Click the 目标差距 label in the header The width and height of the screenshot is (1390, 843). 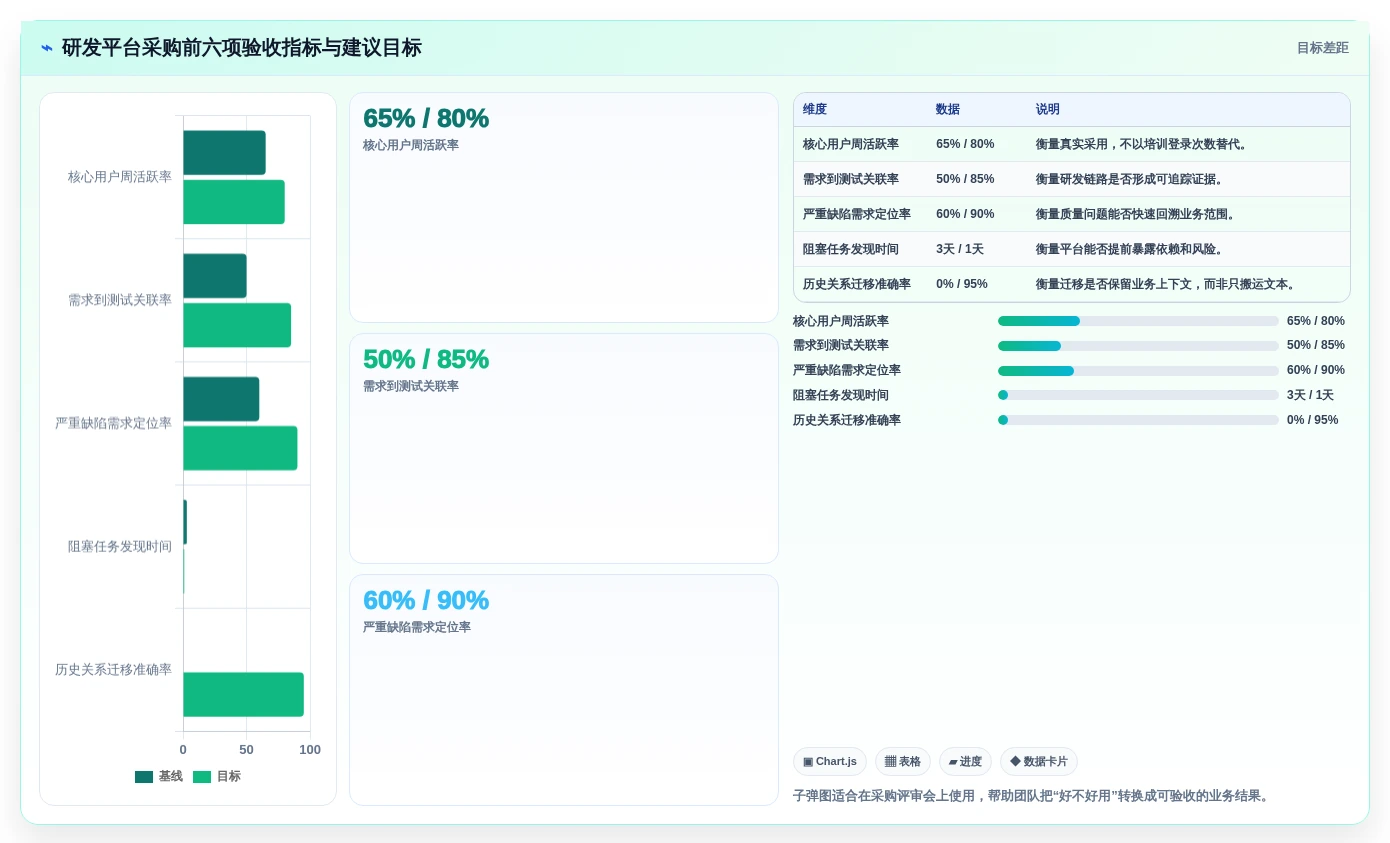[1322, 48]
